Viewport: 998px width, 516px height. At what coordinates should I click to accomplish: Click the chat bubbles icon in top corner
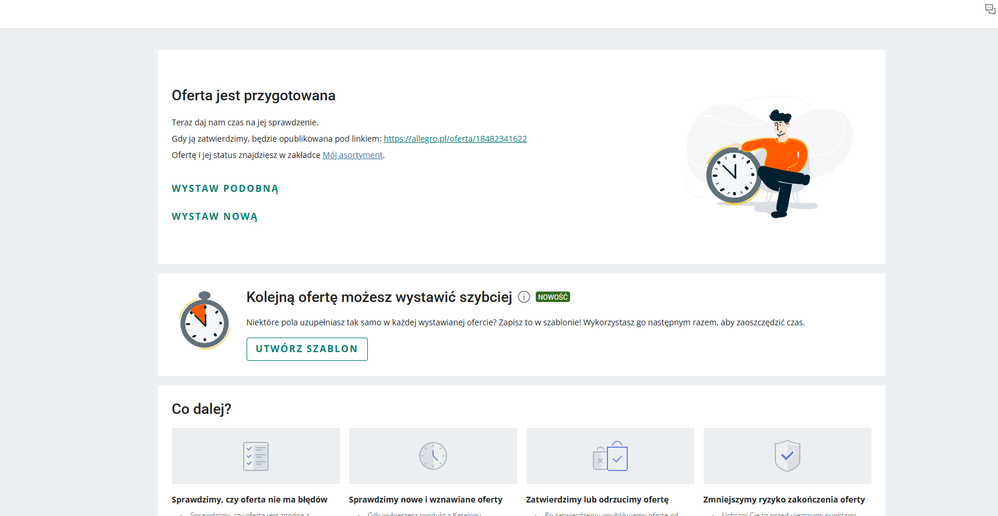(x=990, y=9)
